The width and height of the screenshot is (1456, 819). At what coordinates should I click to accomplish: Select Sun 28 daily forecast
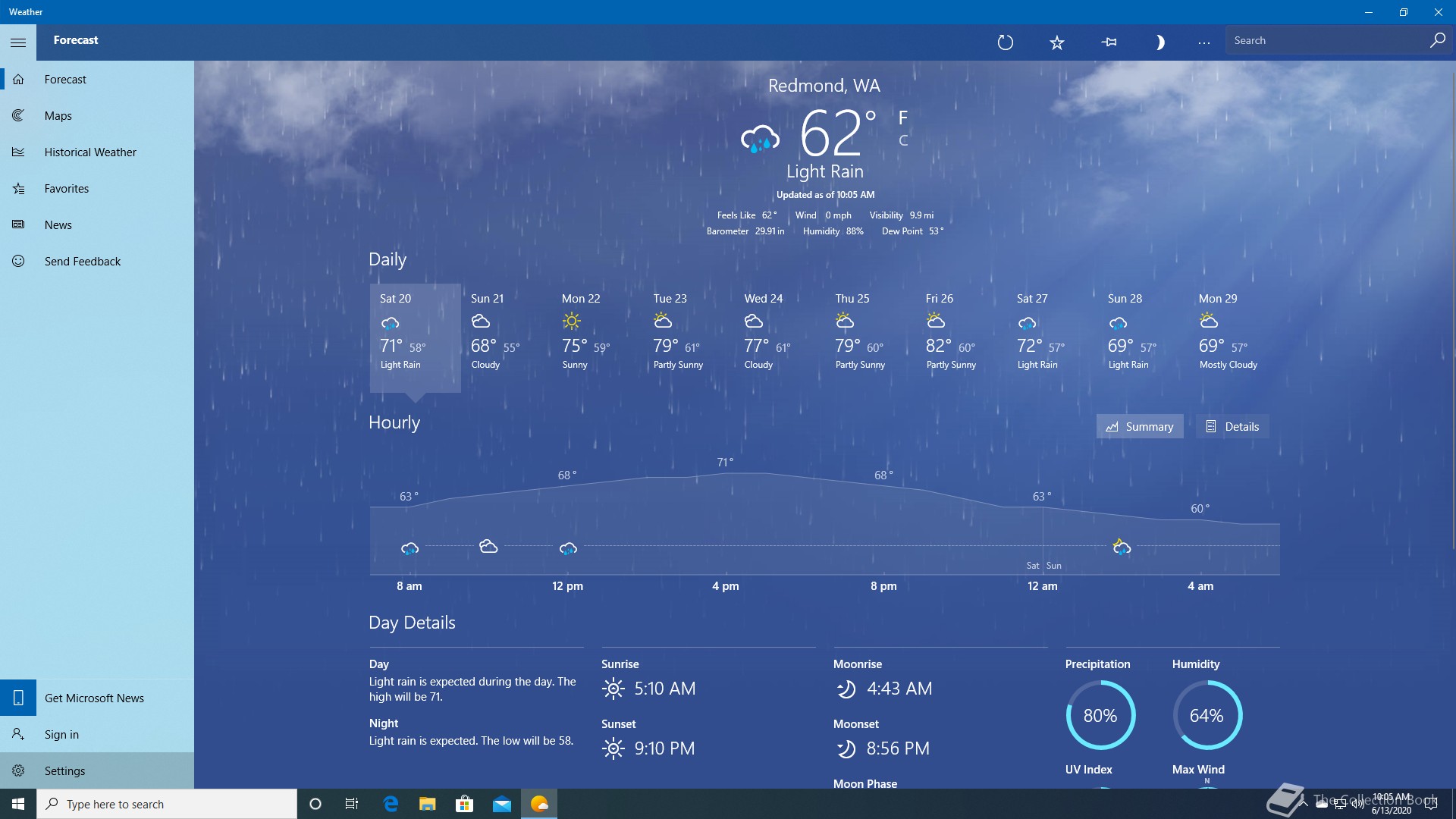(x=1143, y=337)
